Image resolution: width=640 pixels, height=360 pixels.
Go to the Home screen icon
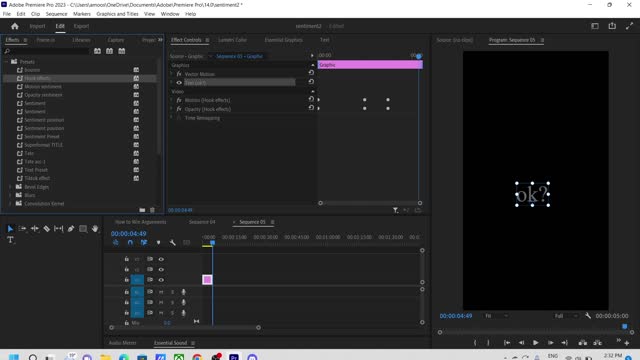pos(15,26)
